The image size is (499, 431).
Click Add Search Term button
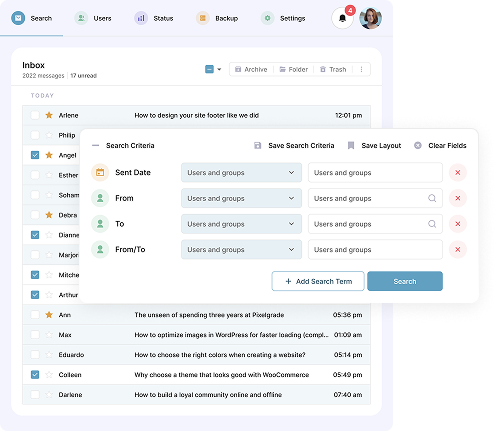(x=318, y=281)
